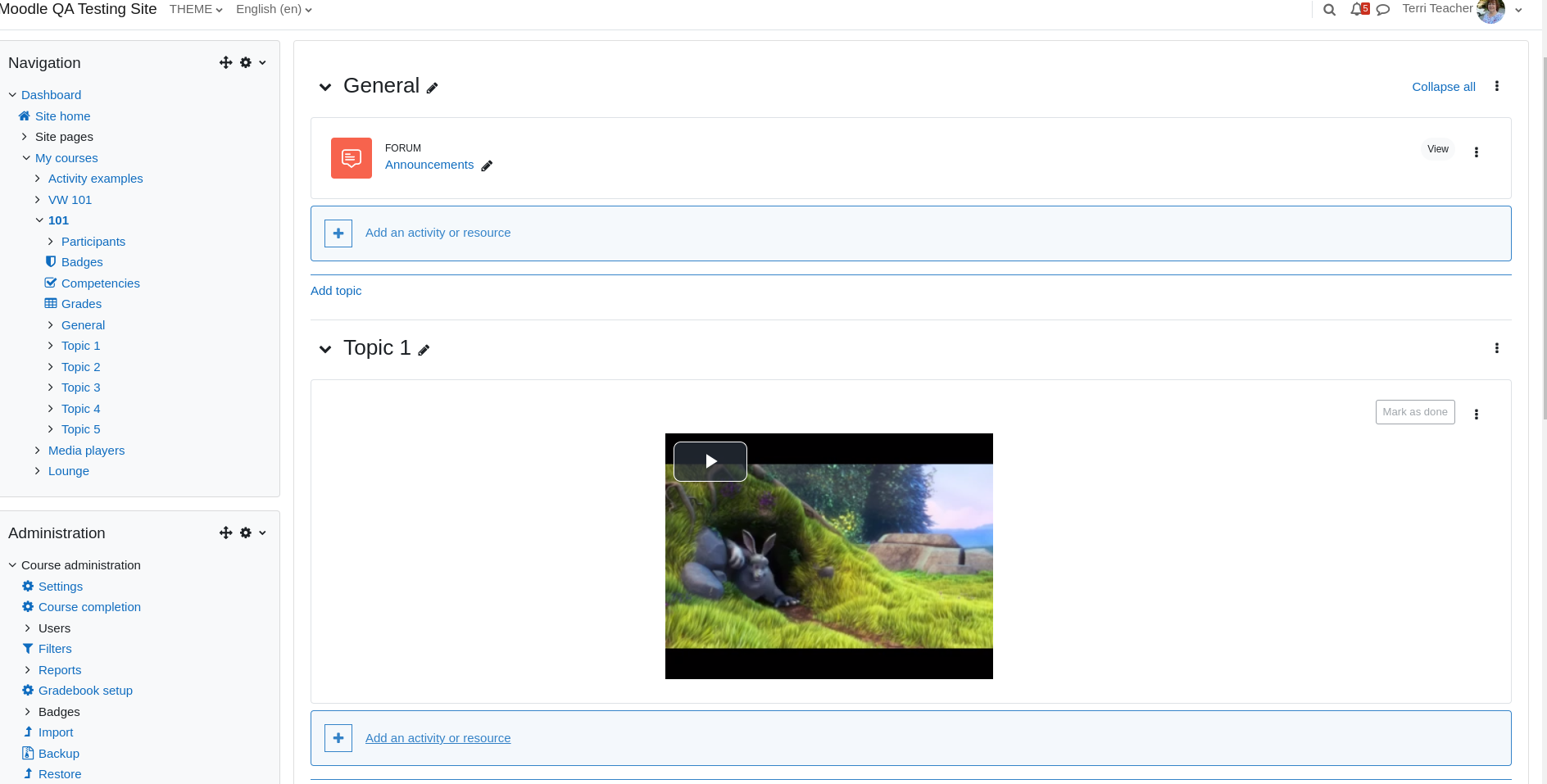1547x784 pixels.
Task: Open Lounge course link
Action: click(69, 471)
